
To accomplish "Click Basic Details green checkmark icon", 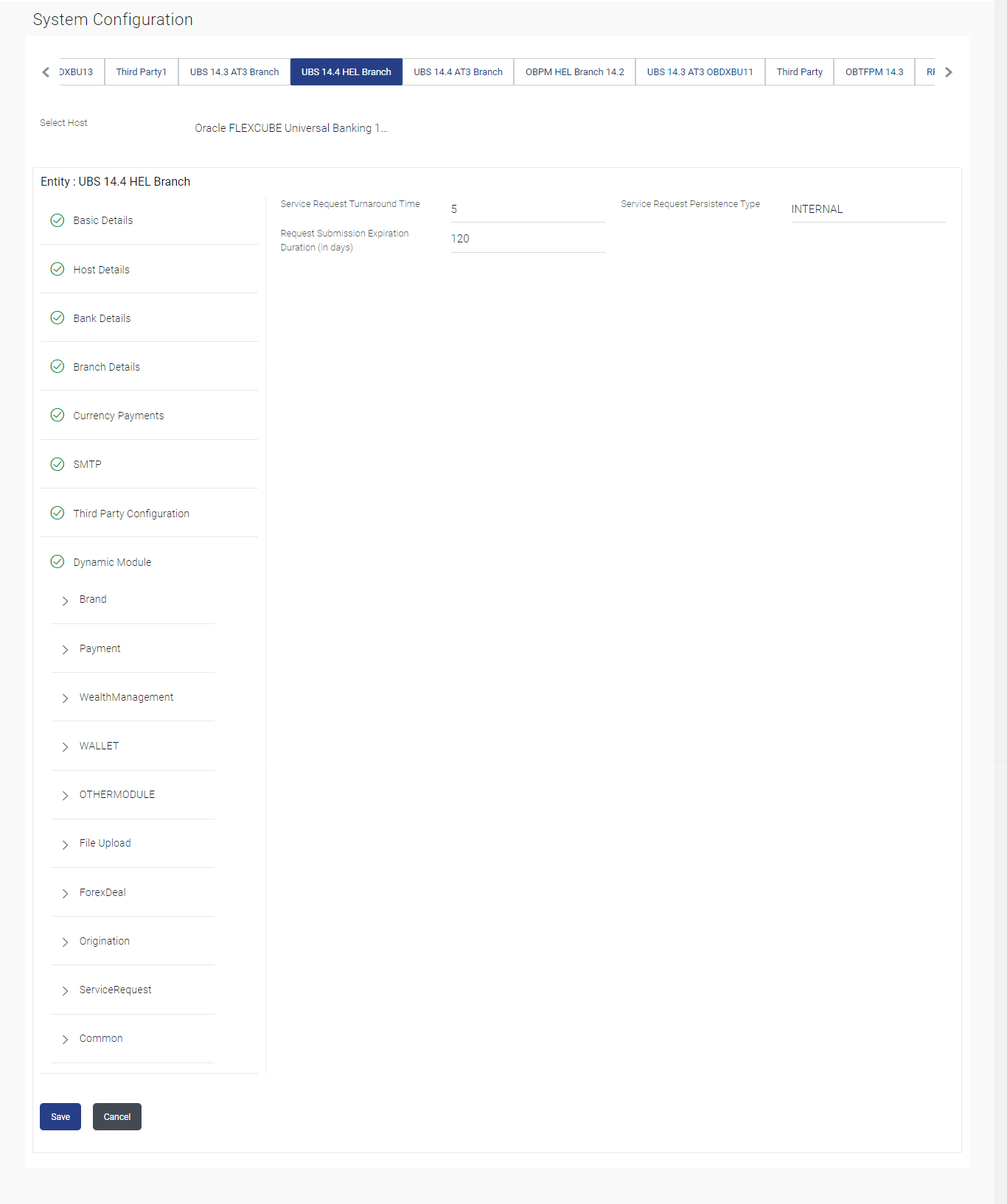I will (x=57, y=220).
